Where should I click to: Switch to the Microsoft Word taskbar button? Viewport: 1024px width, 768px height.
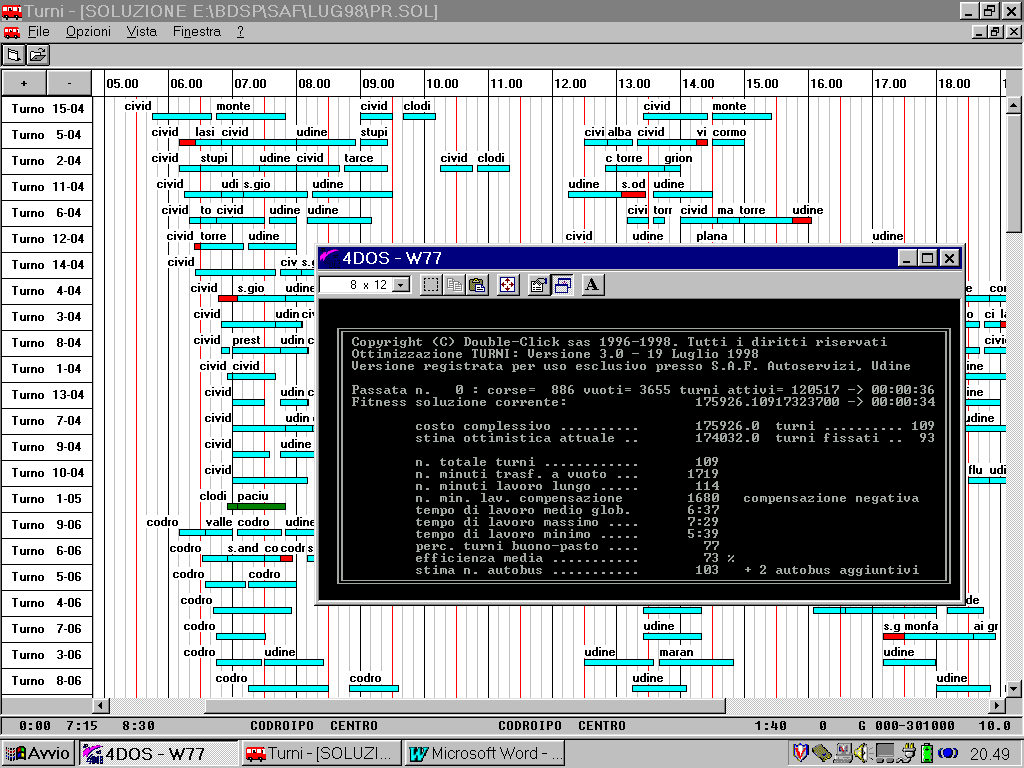[484, 754]
